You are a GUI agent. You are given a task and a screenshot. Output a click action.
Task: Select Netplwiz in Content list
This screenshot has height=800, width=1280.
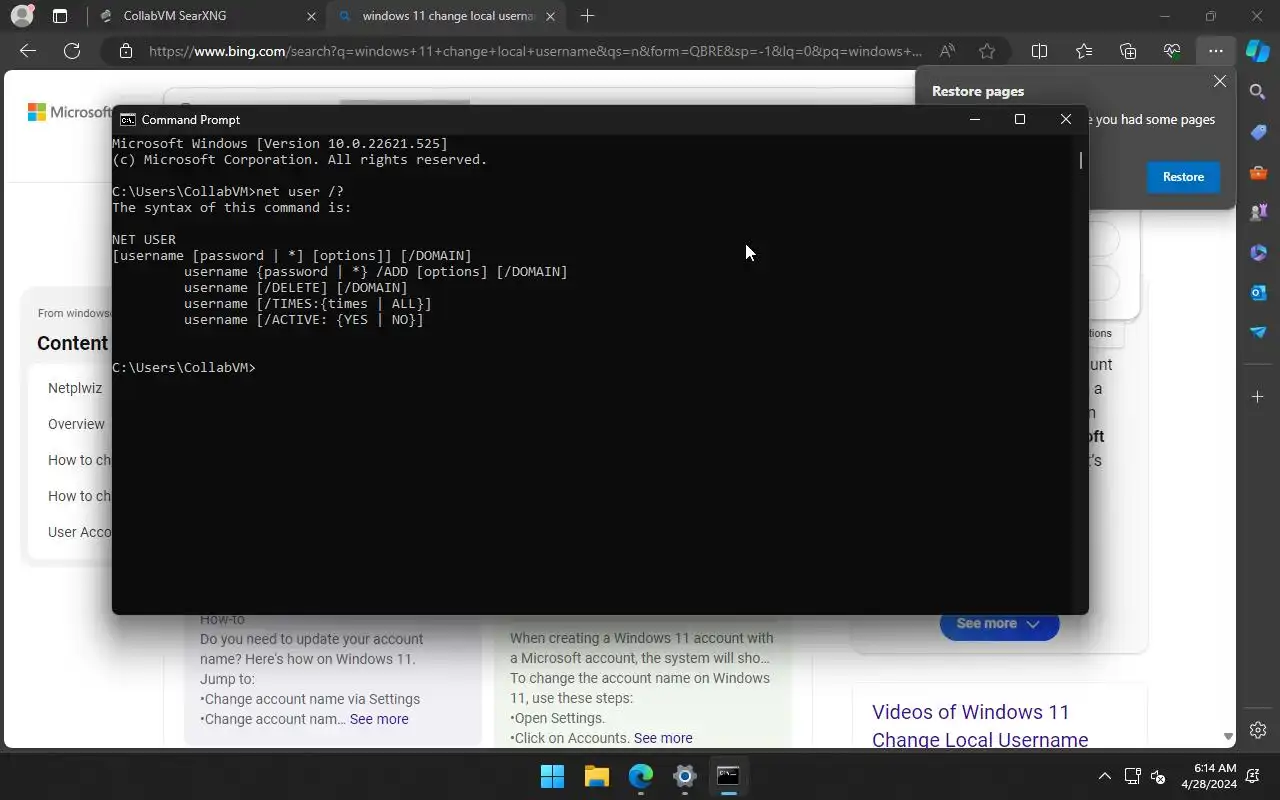[x=75, y=388]
